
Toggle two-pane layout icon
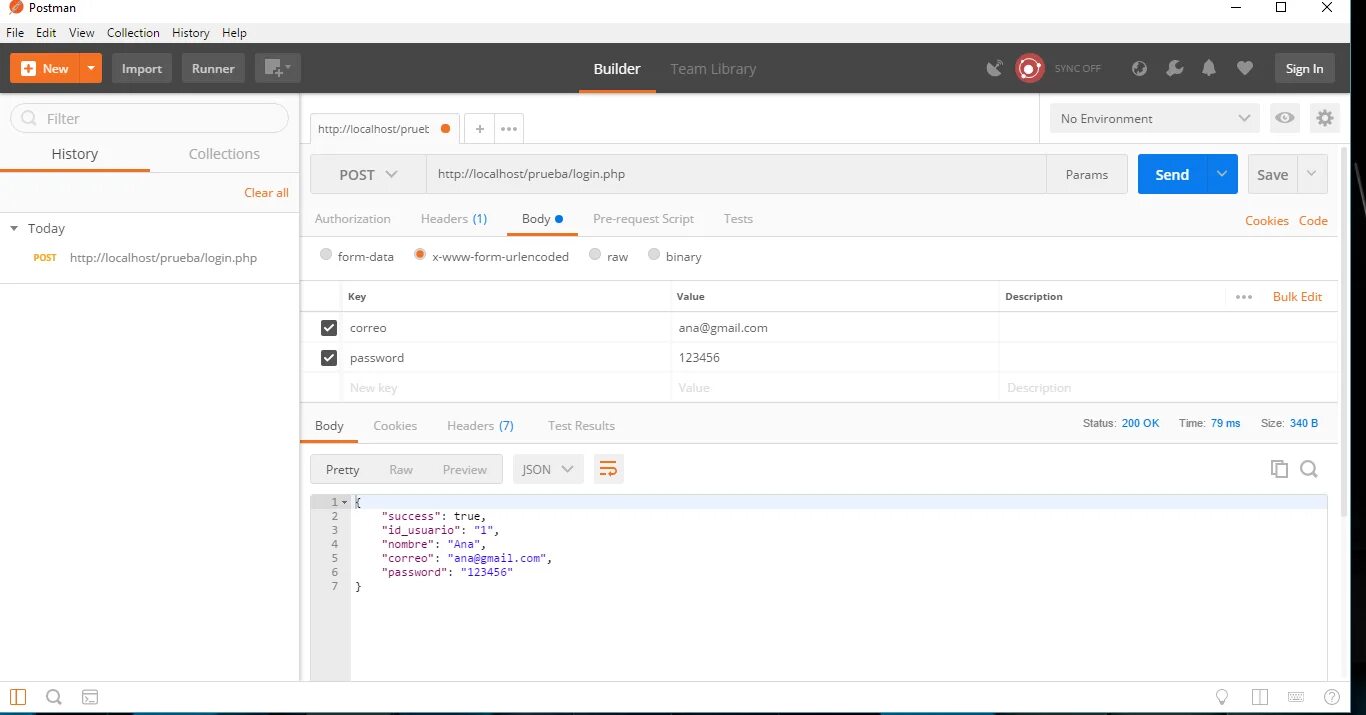tap(1259, 697)
